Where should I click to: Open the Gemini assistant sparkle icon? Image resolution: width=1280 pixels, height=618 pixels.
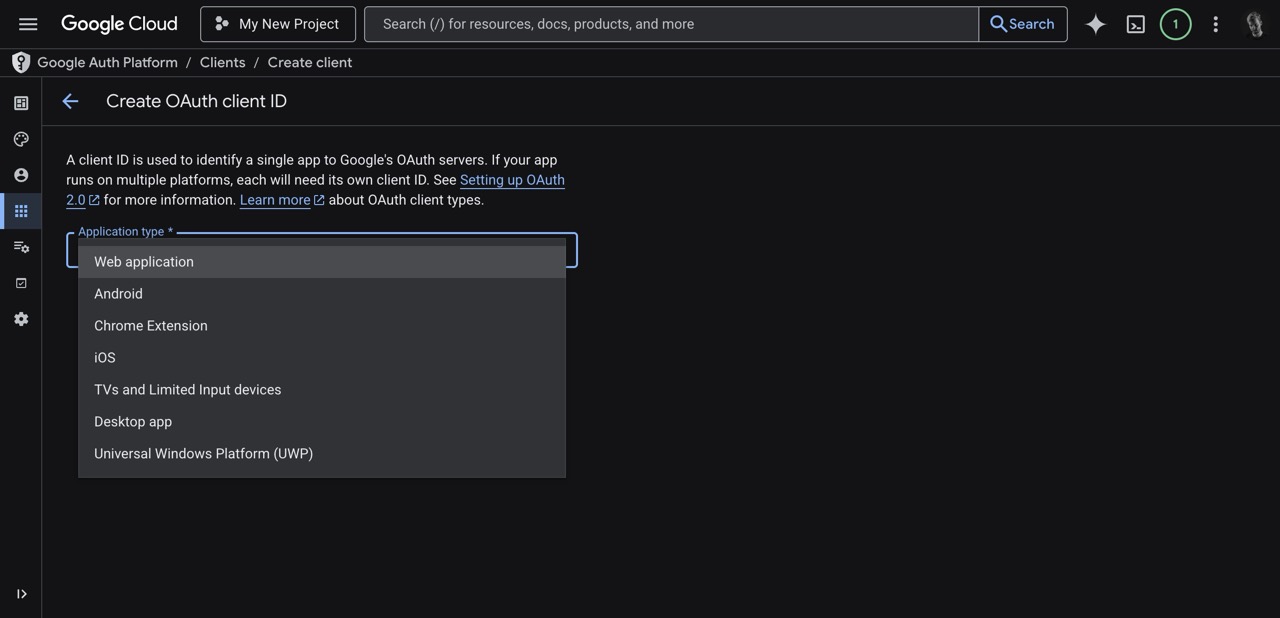point(1095,23)
